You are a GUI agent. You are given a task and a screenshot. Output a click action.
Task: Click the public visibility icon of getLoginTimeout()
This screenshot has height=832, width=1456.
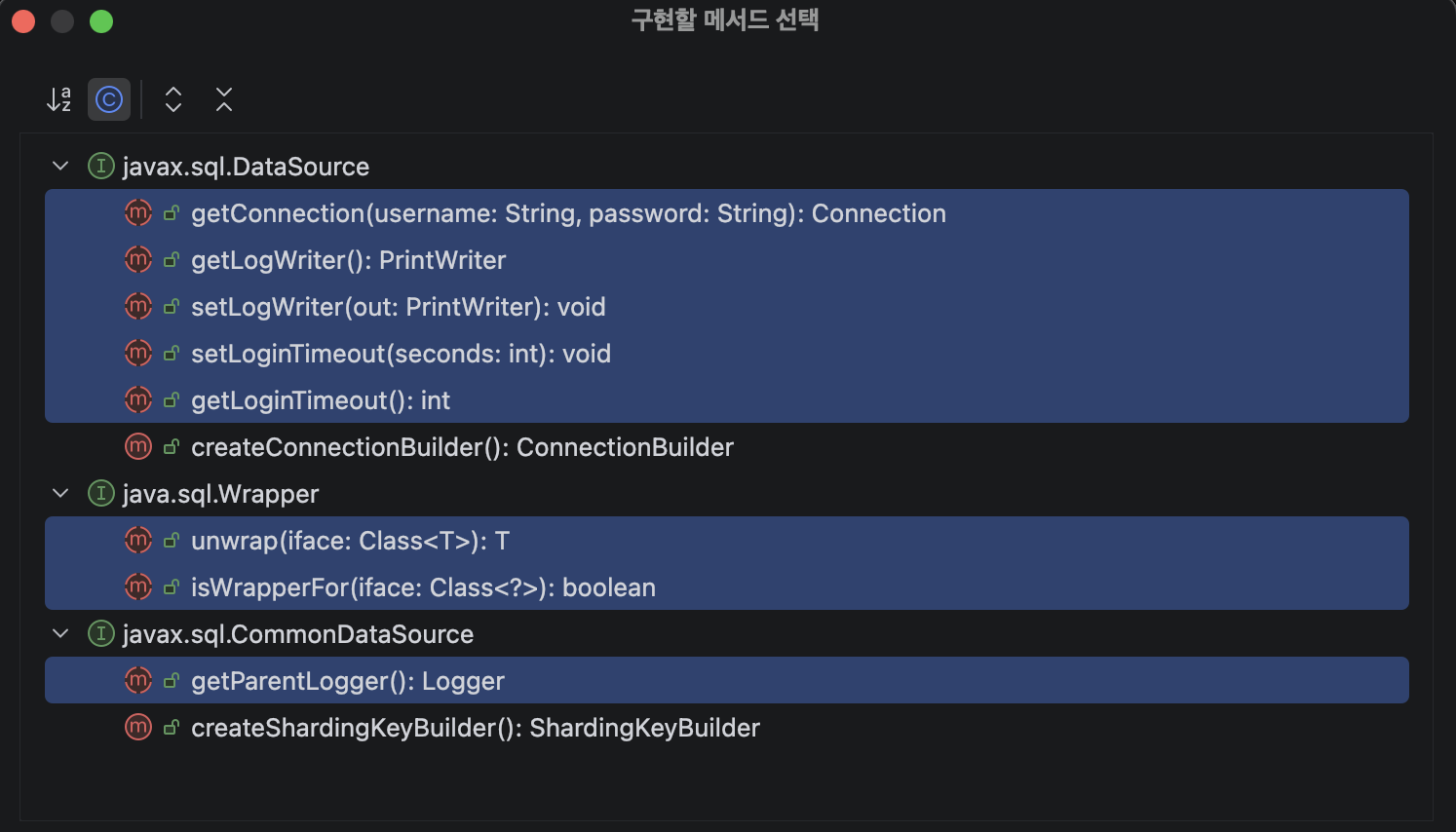coord(172,400)
